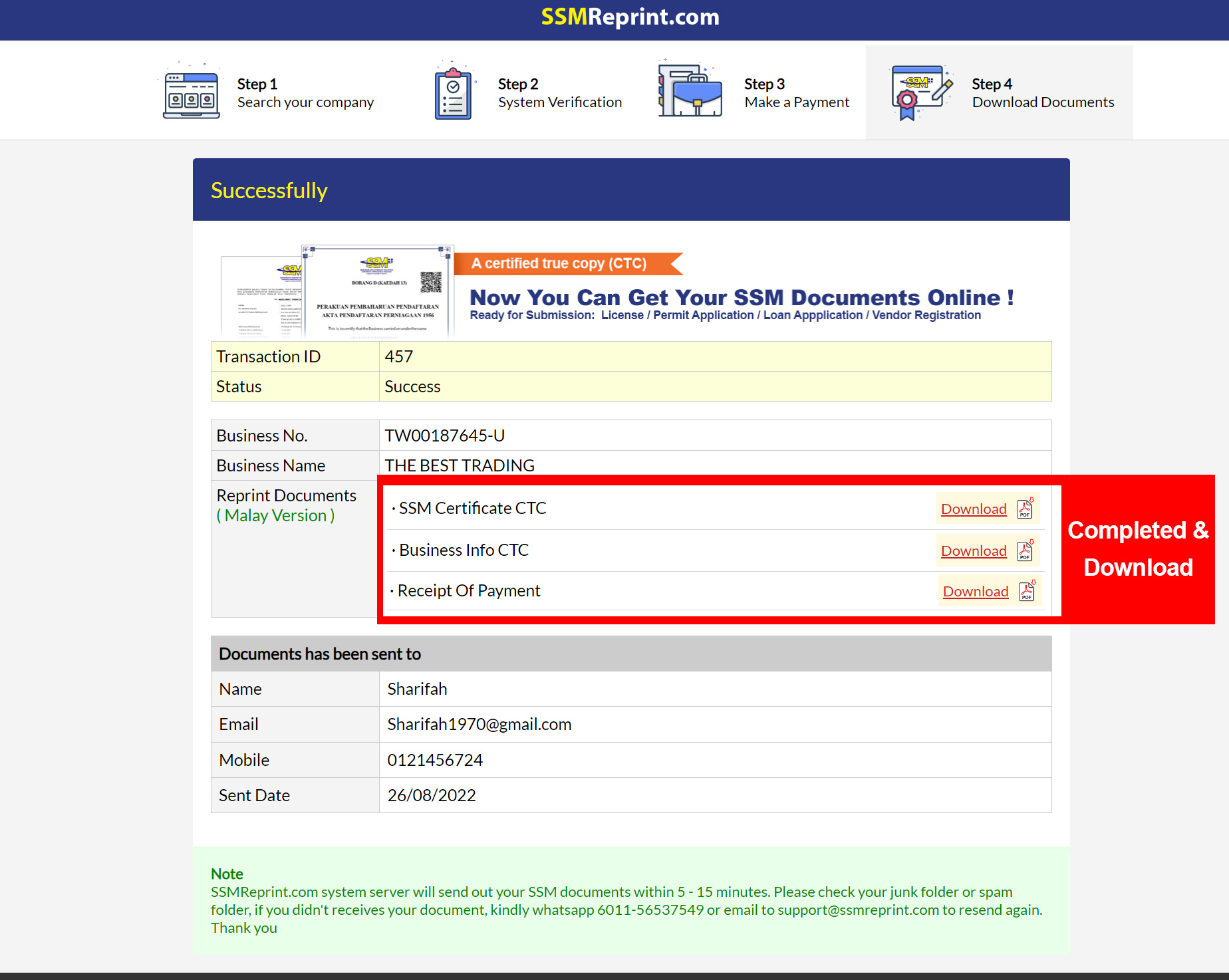Click the Reprint Documents label
Image resolution: width=1229 pixels, height=980 pixels.
point(287,495)
